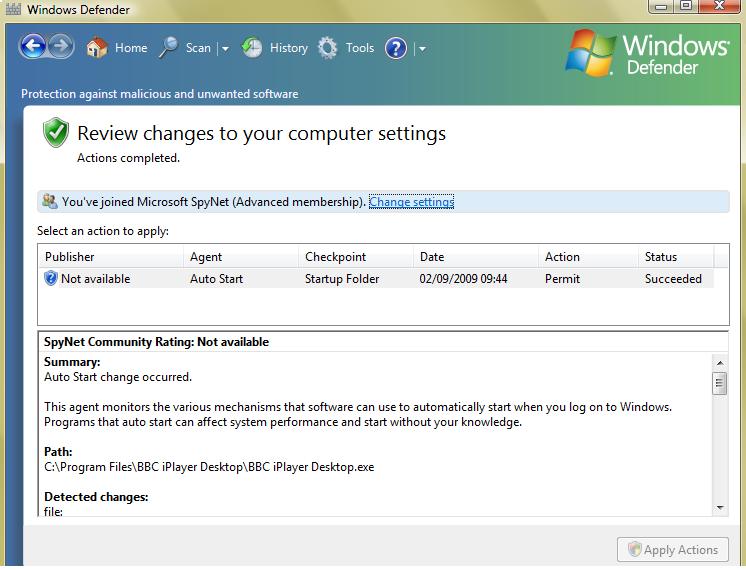
Task: Click the details pane scroll up arrow
Action: point(720,363)
